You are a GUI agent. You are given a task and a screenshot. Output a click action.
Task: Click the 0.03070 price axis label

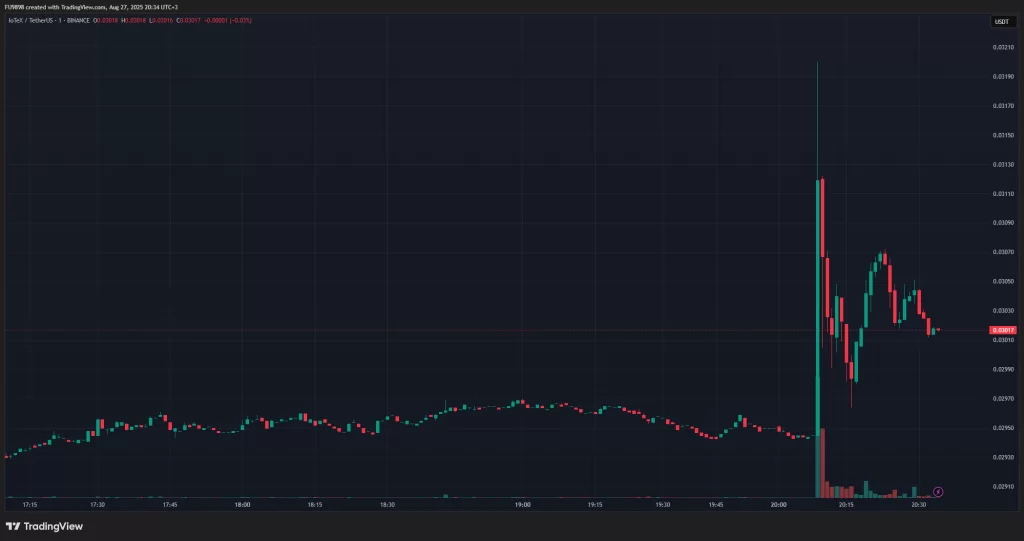(x=1002, y=252)
